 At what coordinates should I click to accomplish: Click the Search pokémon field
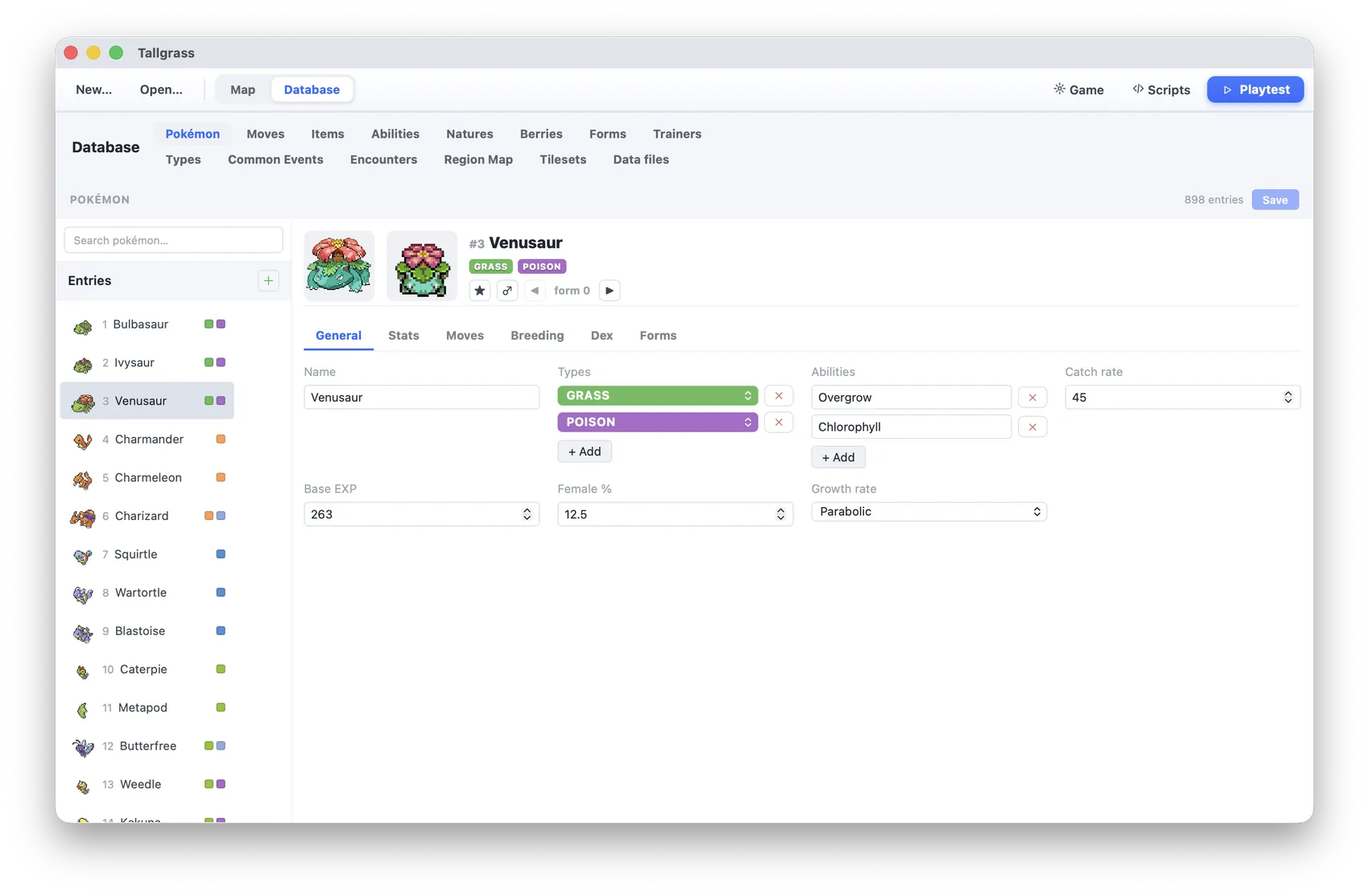[x=173, y=240]
